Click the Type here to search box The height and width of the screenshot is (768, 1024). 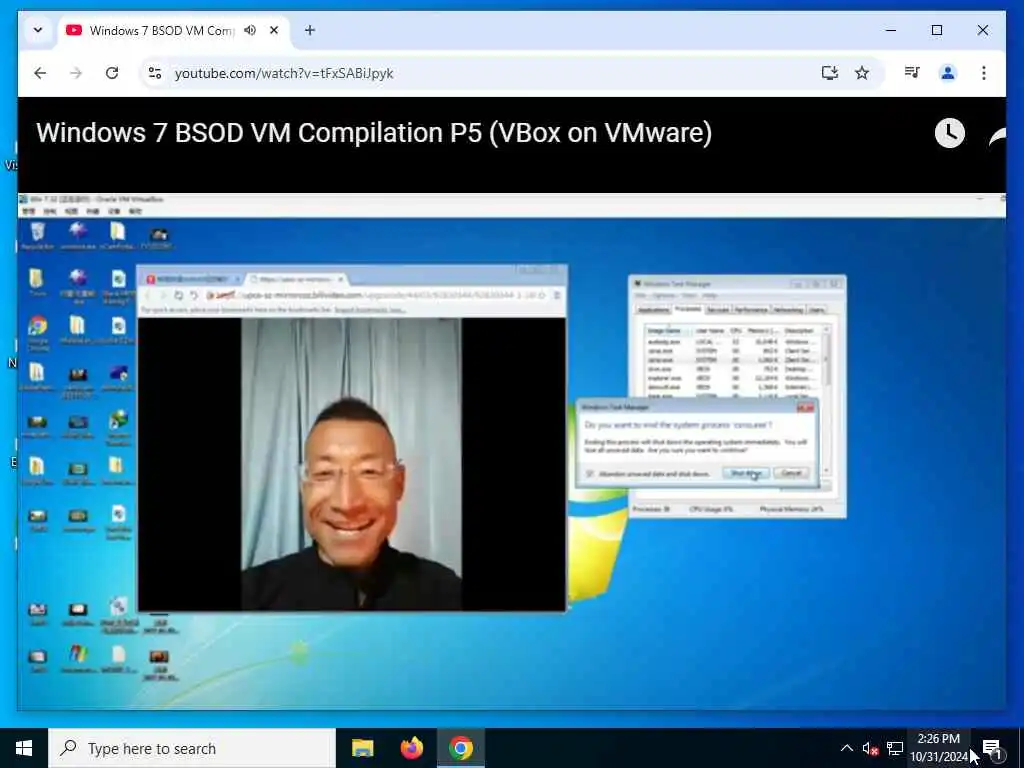[192, 748]
